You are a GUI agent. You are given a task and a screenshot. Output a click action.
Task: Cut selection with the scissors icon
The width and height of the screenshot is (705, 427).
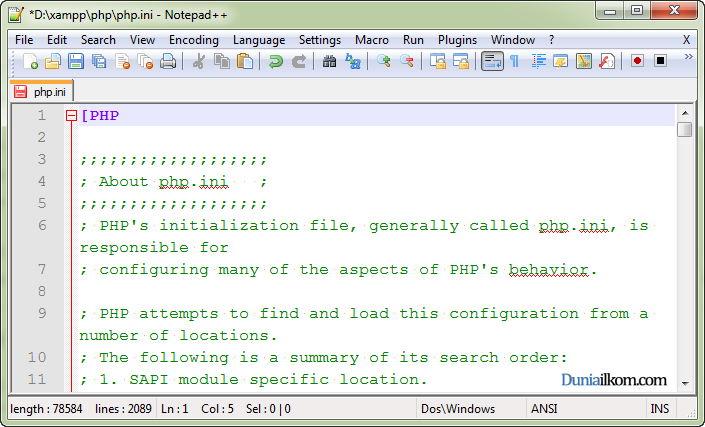(198, 61)
